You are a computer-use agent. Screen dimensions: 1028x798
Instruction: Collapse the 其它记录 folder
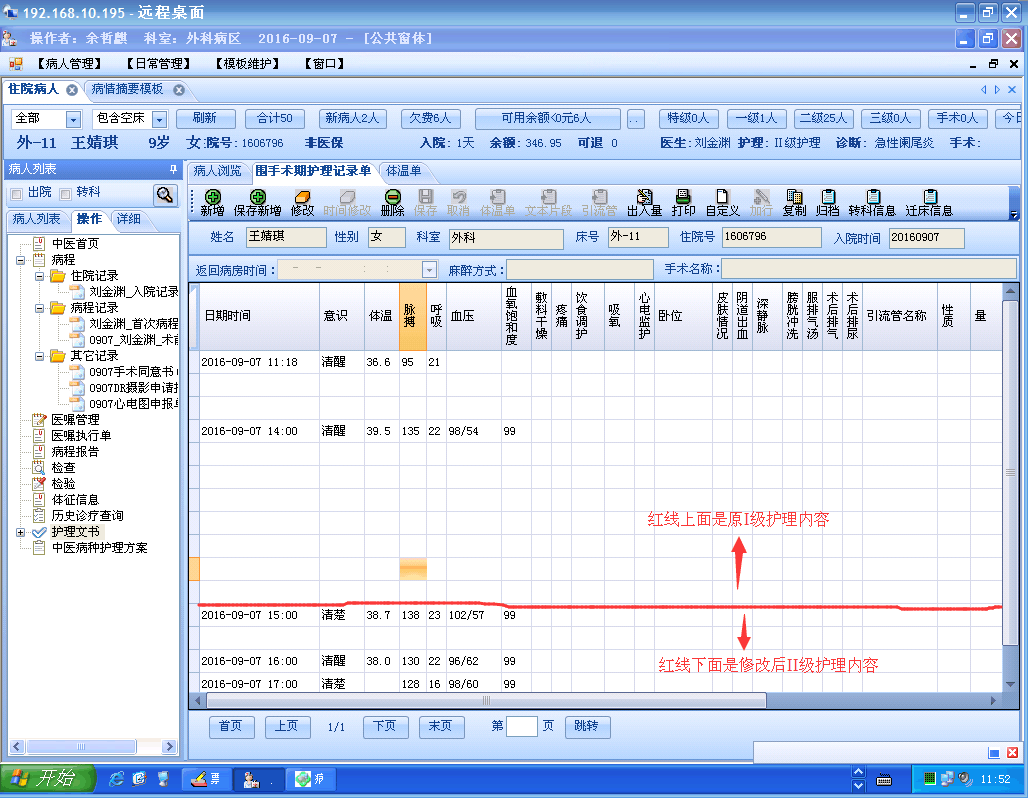39,356
